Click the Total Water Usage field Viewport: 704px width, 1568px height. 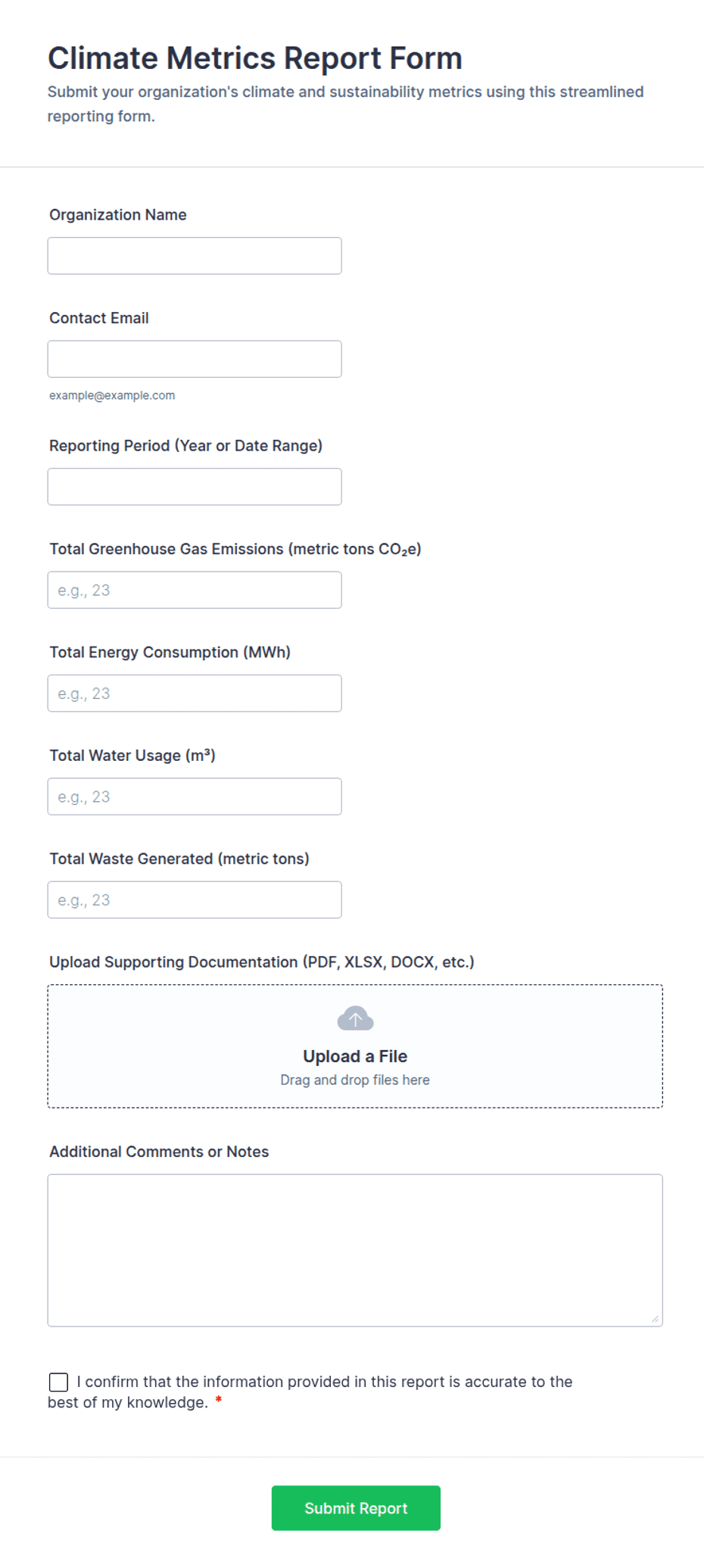tap(195, 796)
